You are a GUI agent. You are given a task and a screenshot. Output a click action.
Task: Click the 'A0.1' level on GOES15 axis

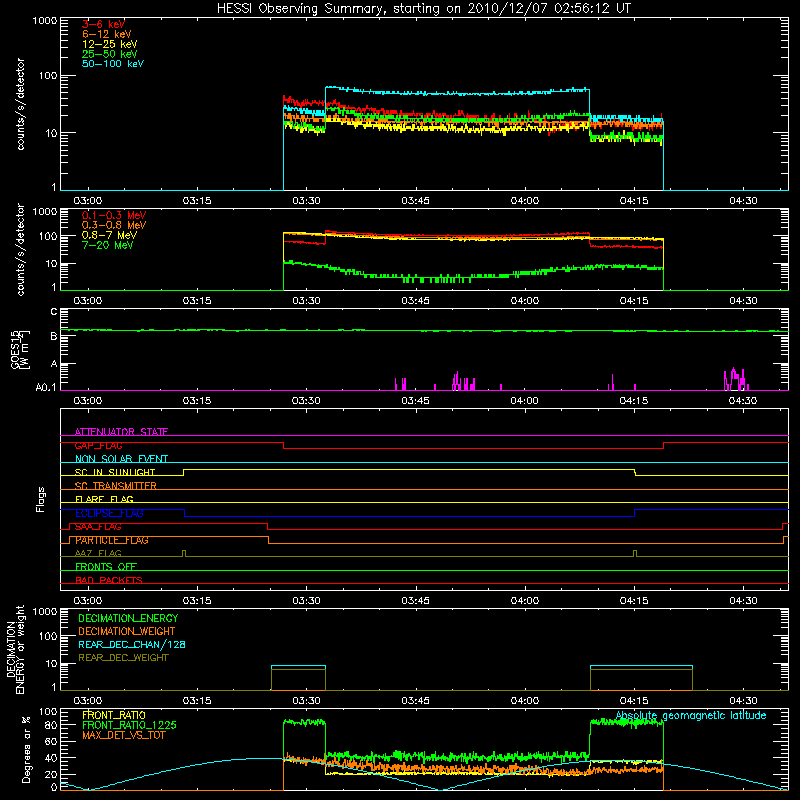tap(46, 388)
